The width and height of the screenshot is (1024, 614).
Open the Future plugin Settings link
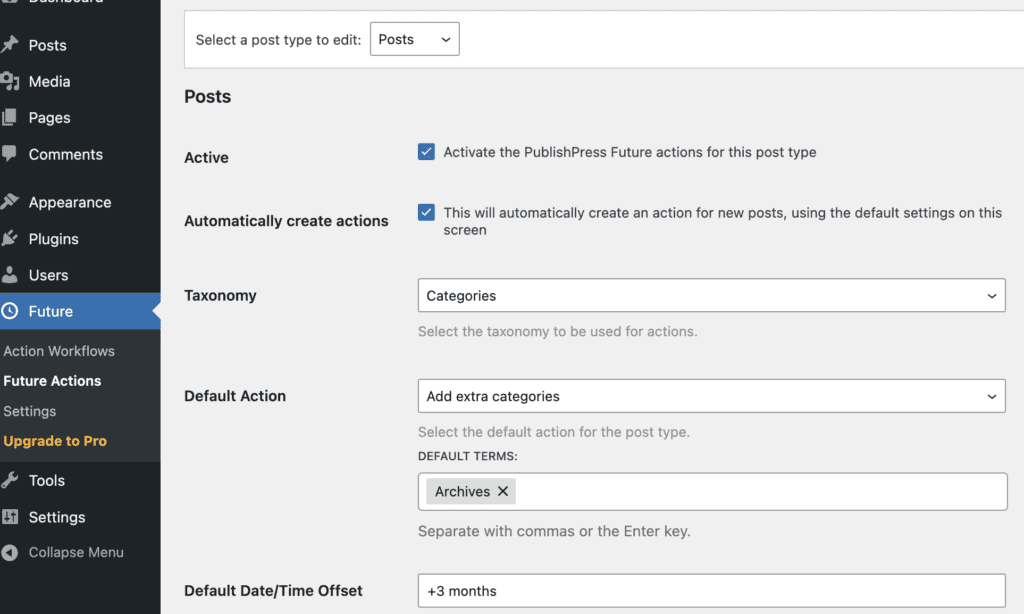pos(29,411)
